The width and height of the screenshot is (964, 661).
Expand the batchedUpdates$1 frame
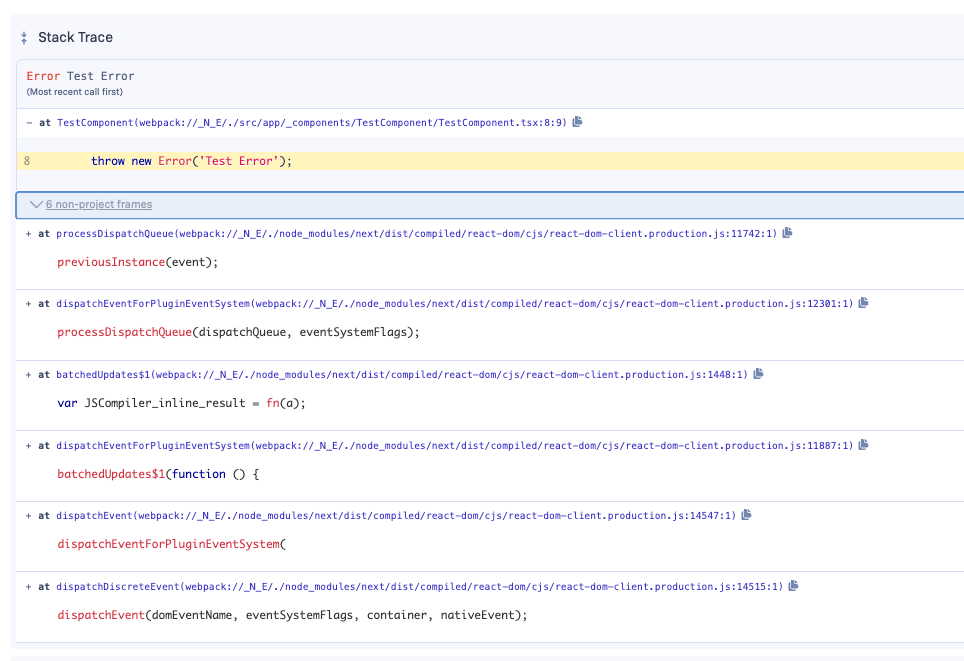pyautogui.click(x=28, y=374)
